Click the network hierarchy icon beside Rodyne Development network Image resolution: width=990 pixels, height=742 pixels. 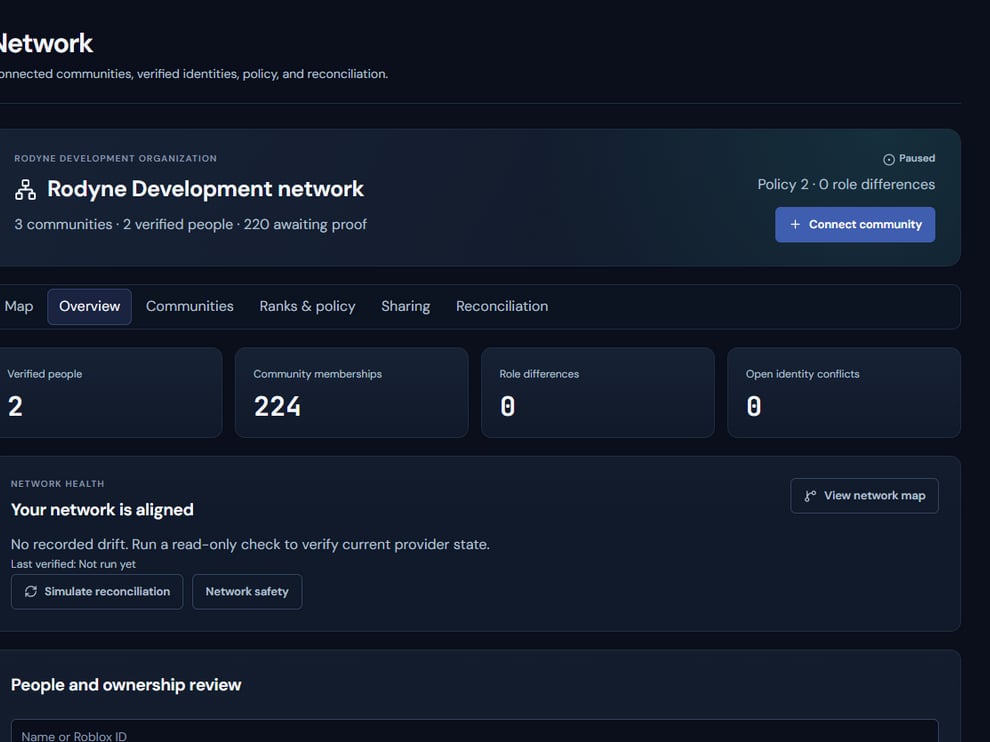tap(25, 189)
